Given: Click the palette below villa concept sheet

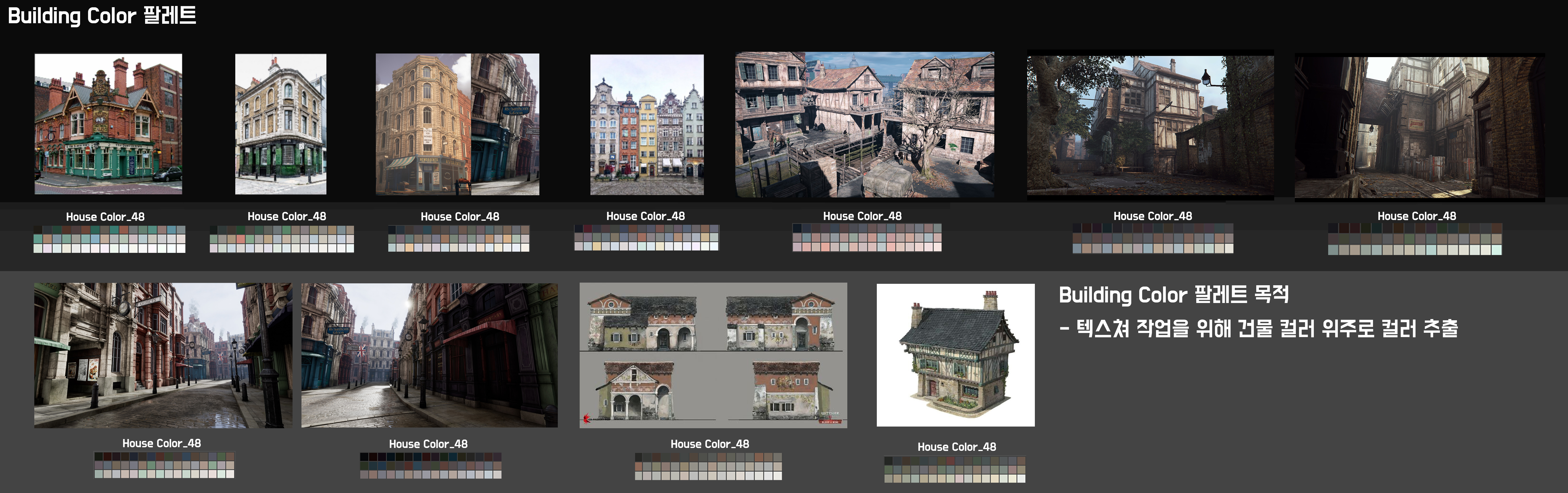Looking at the screenshot, I should tap(708, 466).
